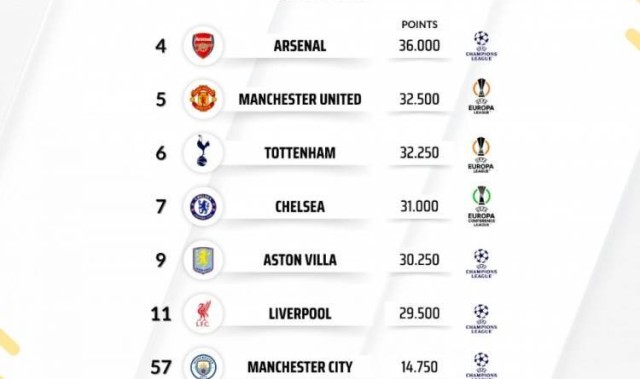
Task: Select the TOTTENHAM name label
Action: [300, 153]
